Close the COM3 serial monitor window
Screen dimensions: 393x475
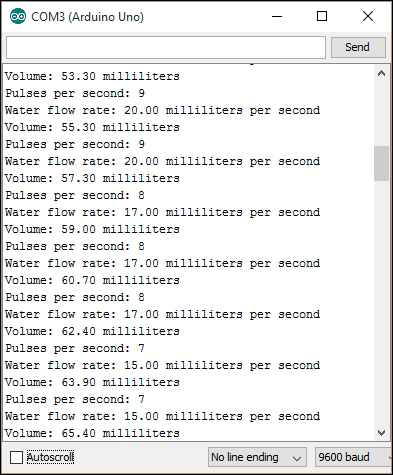[368, 16]
